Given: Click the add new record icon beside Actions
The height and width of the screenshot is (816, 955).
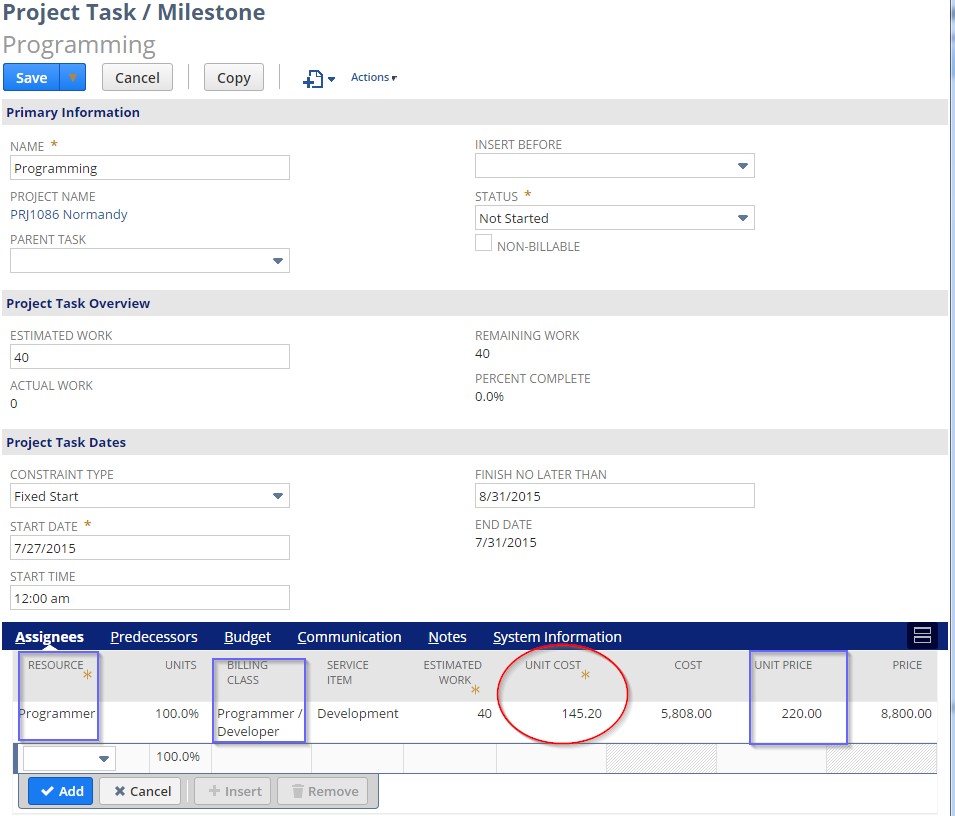Looking at the screenshot, I should (x=315, y=78).
